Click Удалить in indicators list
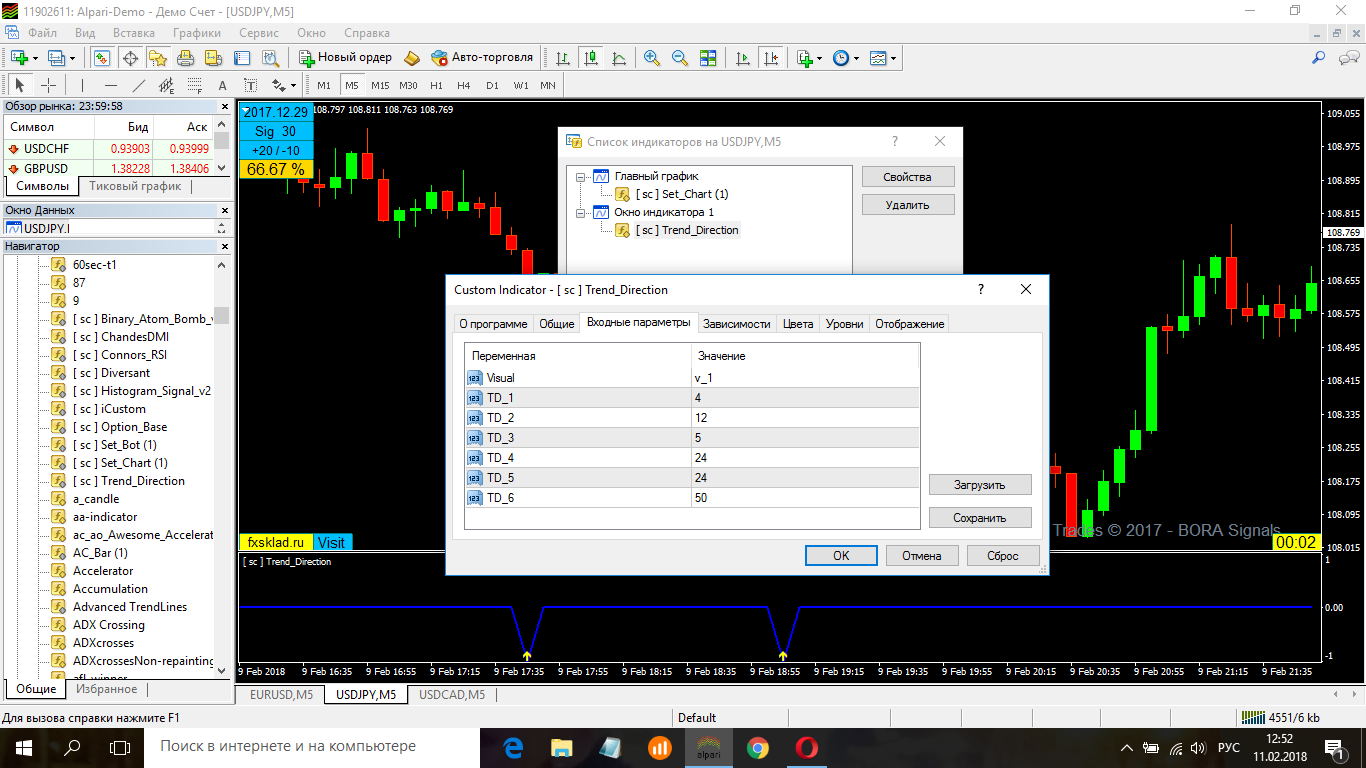This screenshot has height=768, width=1366. (x=908, y=205)
